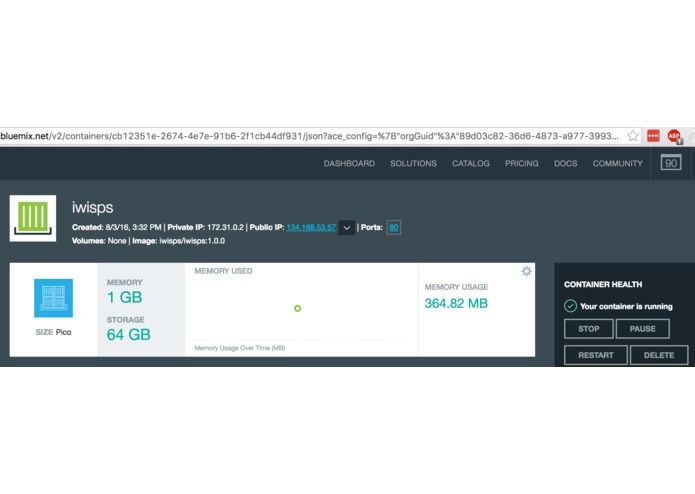The width and height of the screenshot is (695, 494).
Task: Click the Image iwisps/iwisps:1.0.0 text
Action: pyautogui.click(x=179, y=241)
